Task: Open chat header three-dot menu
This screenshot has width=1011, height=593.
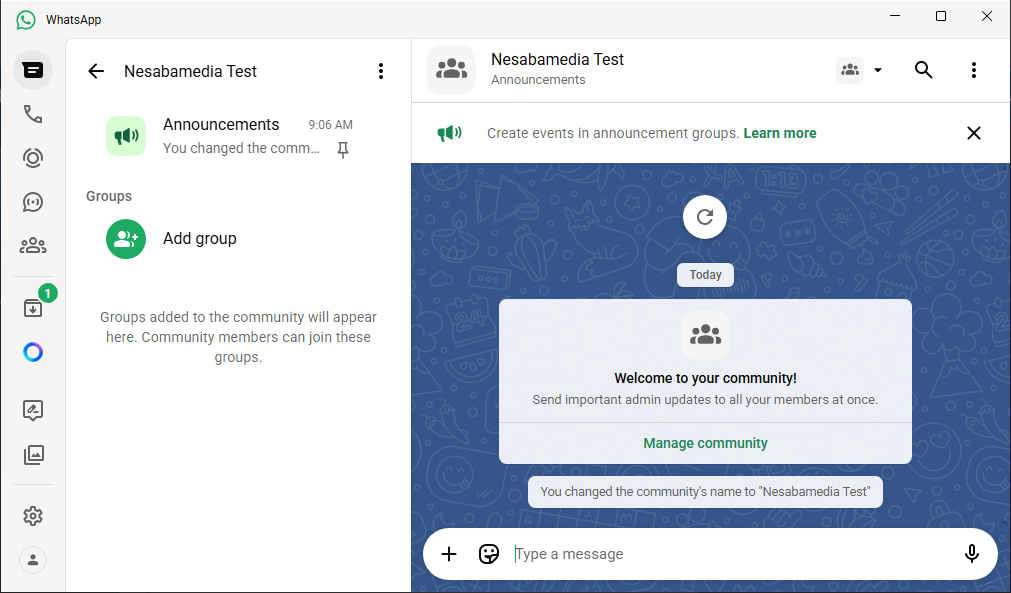Action: click(974, 70)
